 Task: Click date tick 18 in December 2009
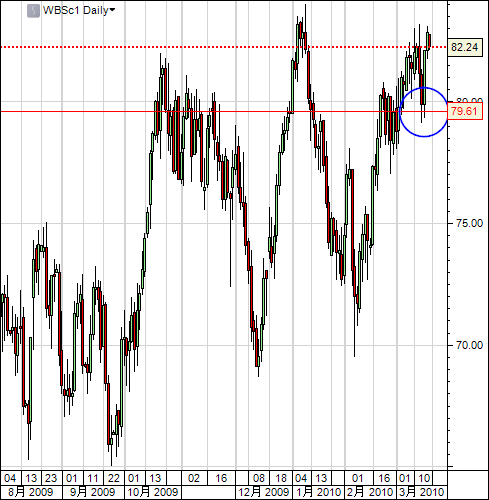pos(281,478)
